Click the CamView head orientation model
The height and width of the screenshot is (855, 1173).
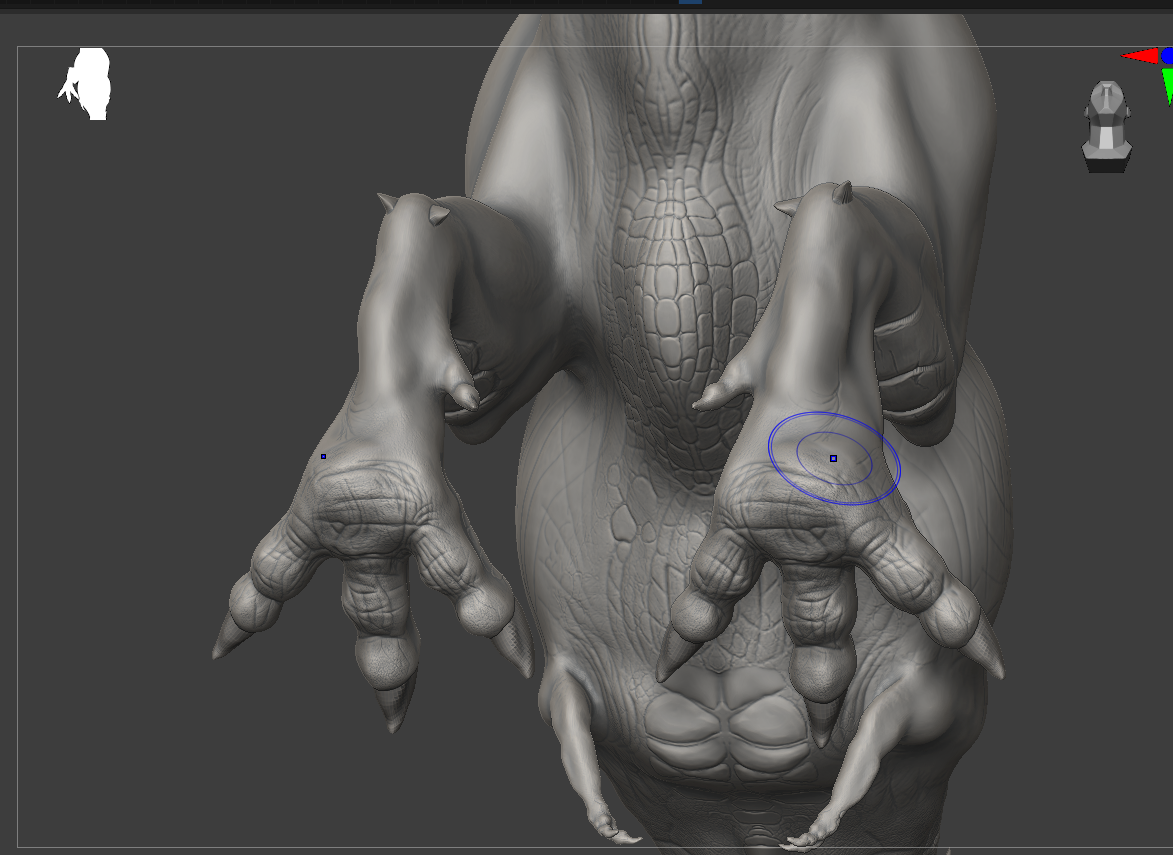tap(1106, 126)
